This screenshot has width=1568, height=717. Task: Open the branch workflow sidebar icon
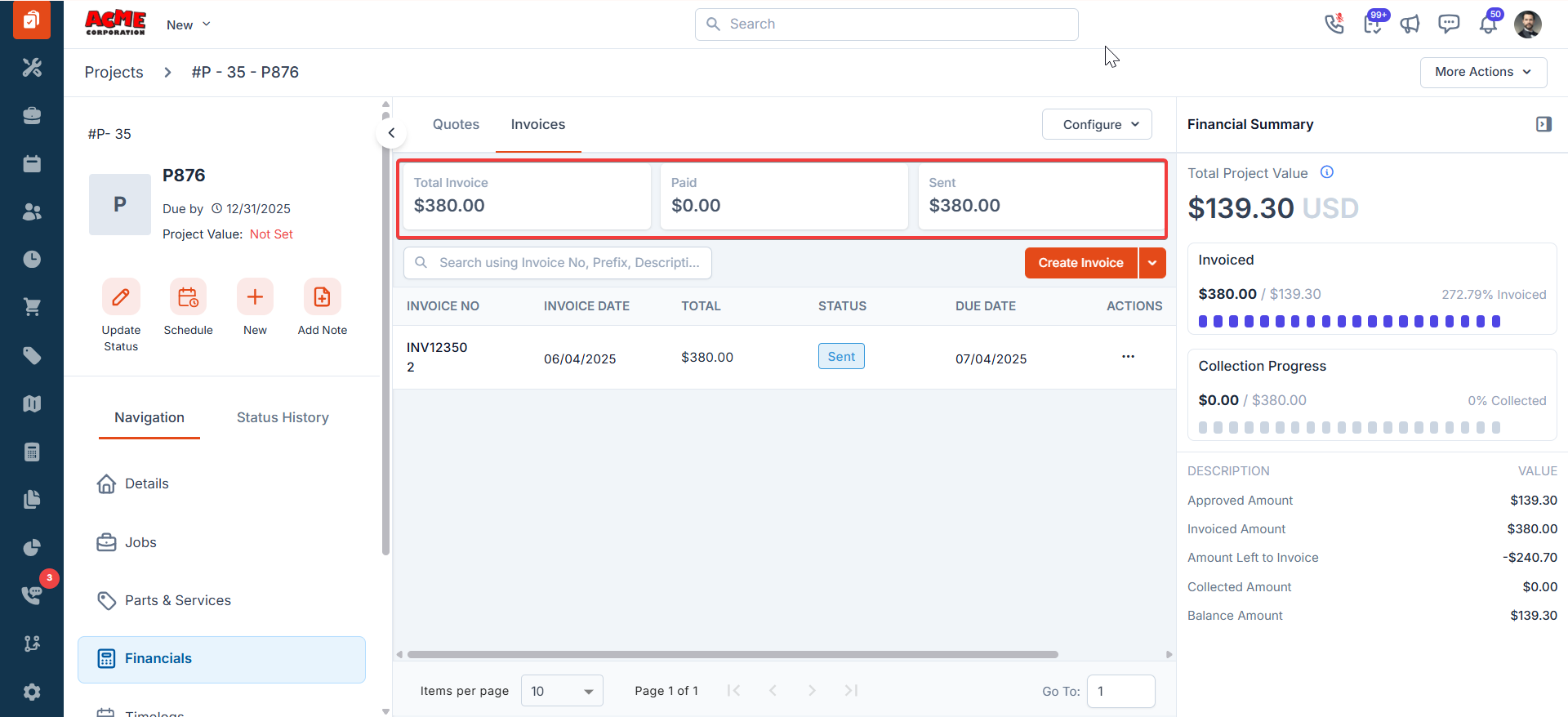click(x=32, y=644)
